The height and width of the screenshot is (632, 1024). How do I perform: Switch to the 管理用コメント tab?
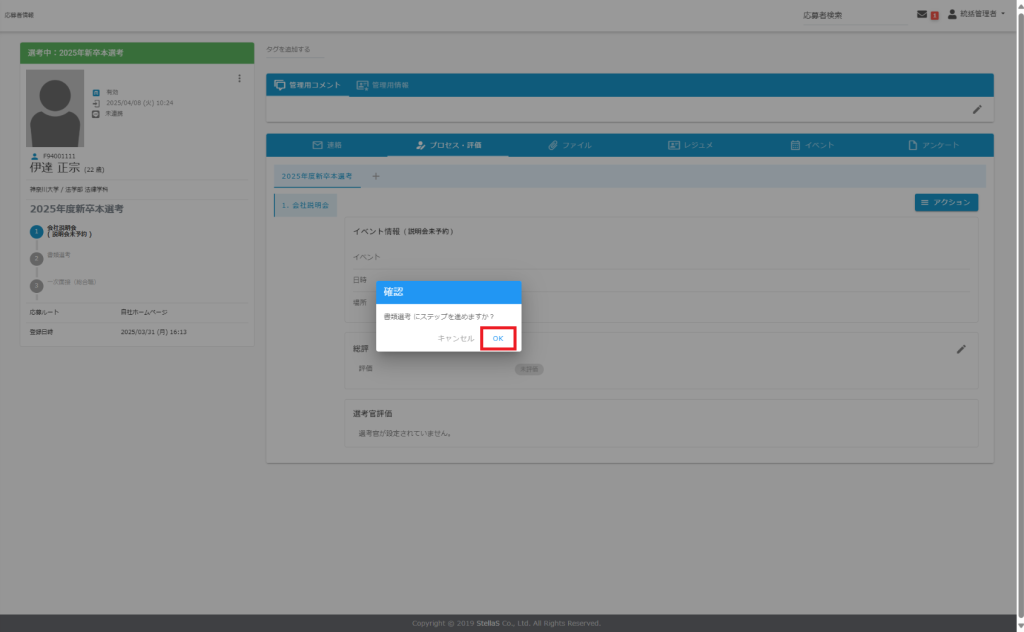tap(308, 85)
